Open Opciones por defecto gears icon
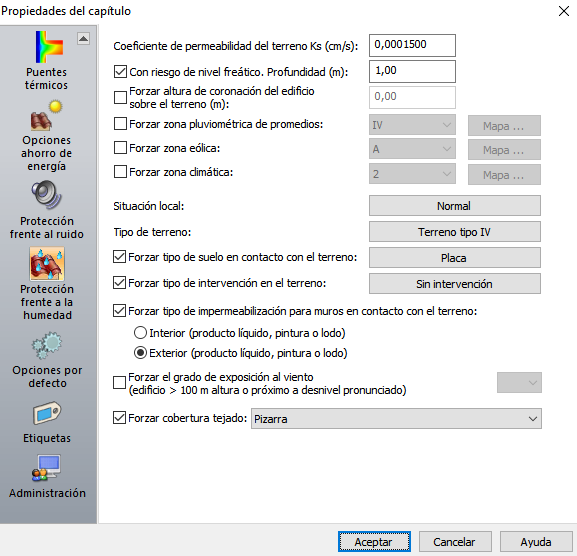This screenshot has height=556, width=577. click(47, 345)
